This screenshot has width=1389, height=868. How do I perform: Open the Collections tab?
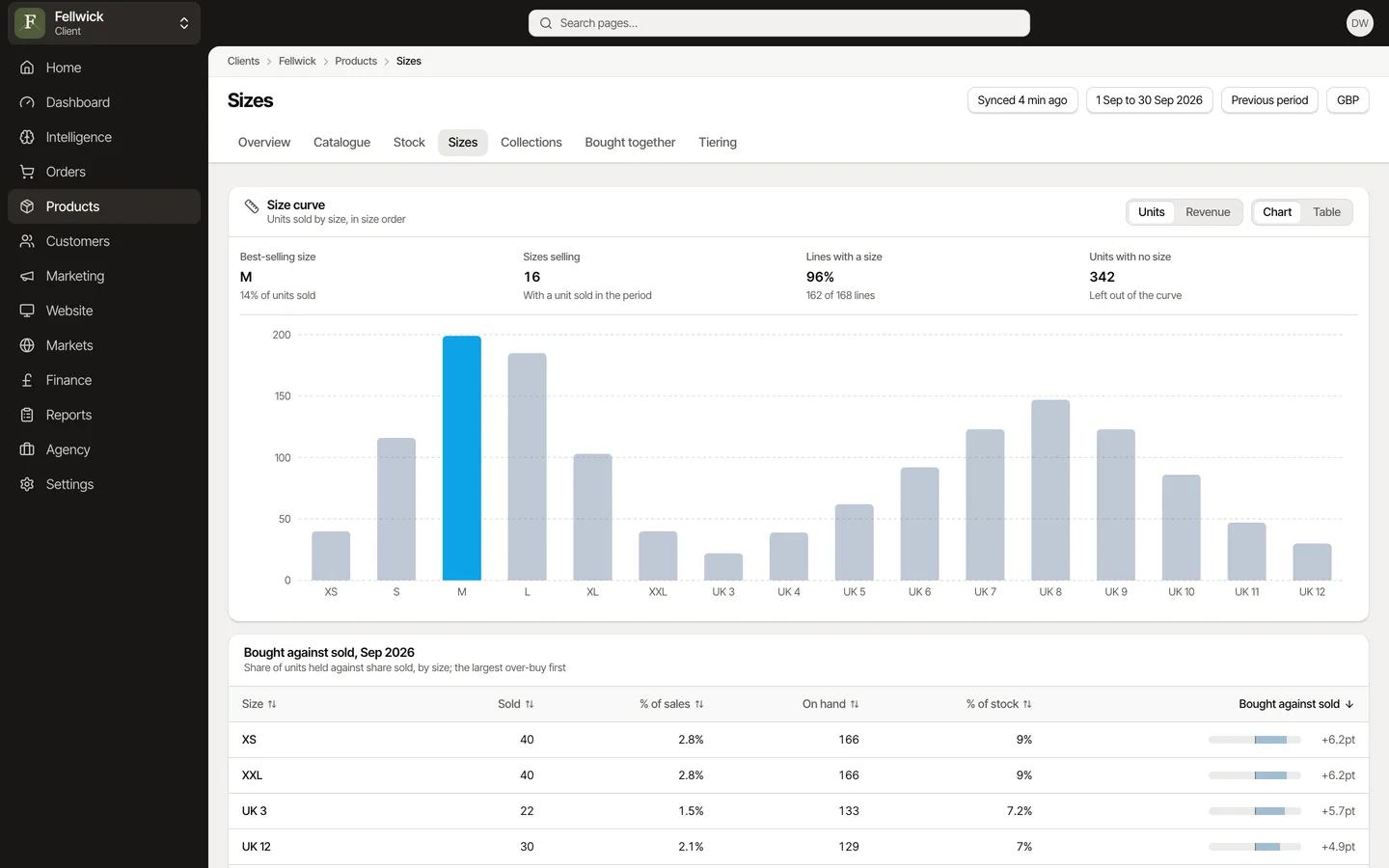pos(531,143)
